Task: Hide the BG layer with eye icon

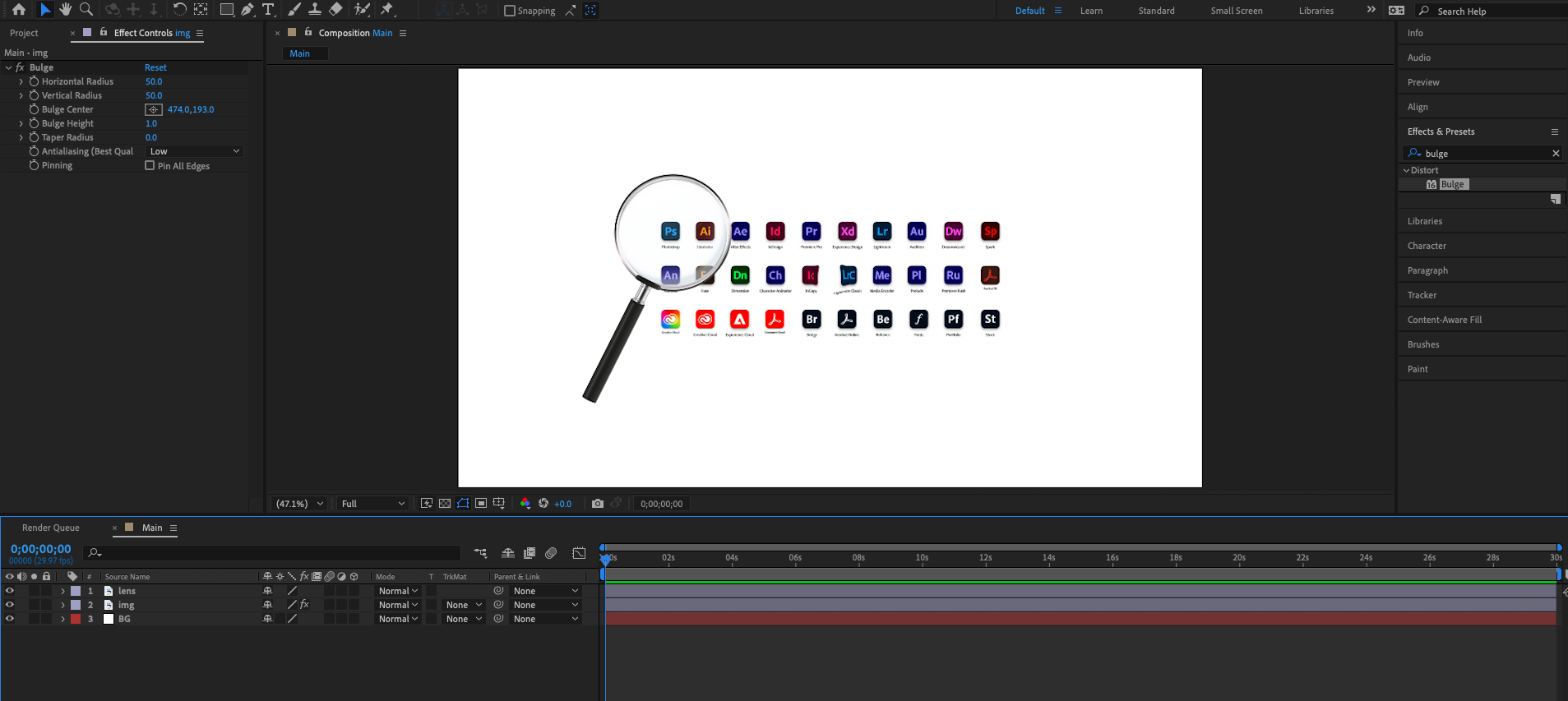Action: [10, 619]
